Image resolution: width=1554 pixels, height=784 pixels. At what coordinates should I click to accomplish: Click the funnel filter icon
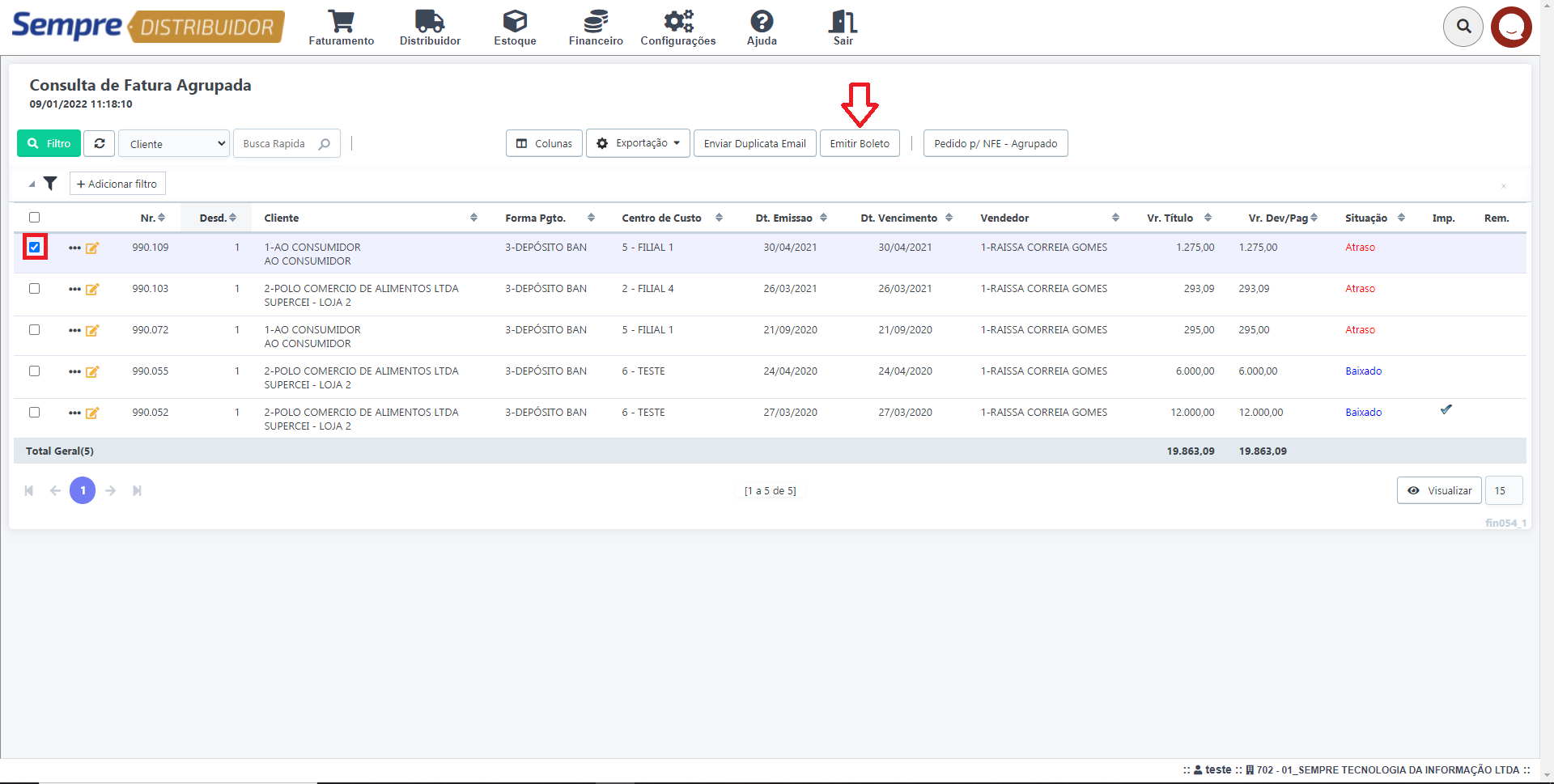tap(50, 184)
